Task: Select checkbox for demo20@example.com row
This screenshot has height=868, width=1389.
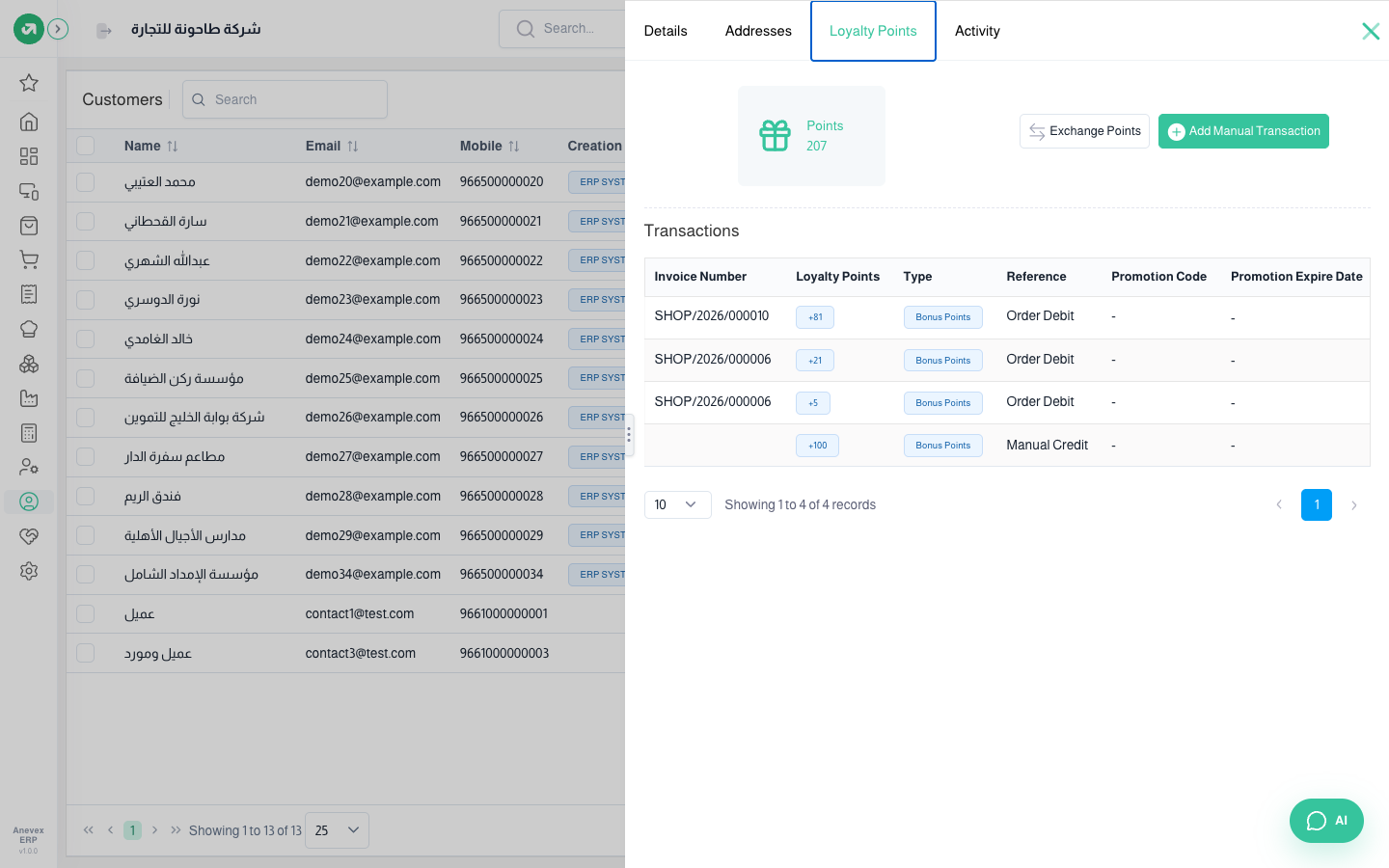Action: pos(86,181)
